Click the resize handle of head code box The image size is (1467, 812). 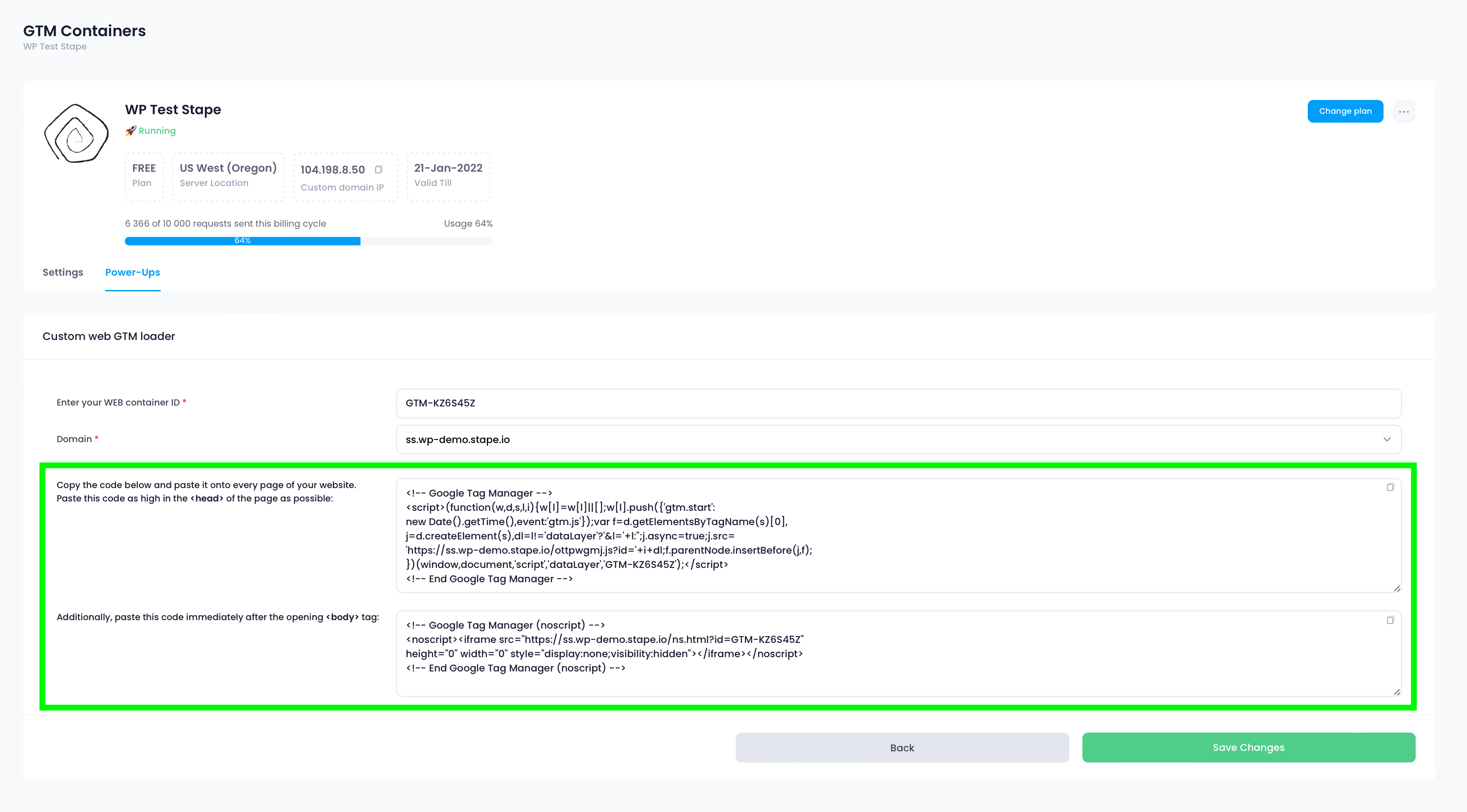pyautogui.click(x=1397, y=588)
